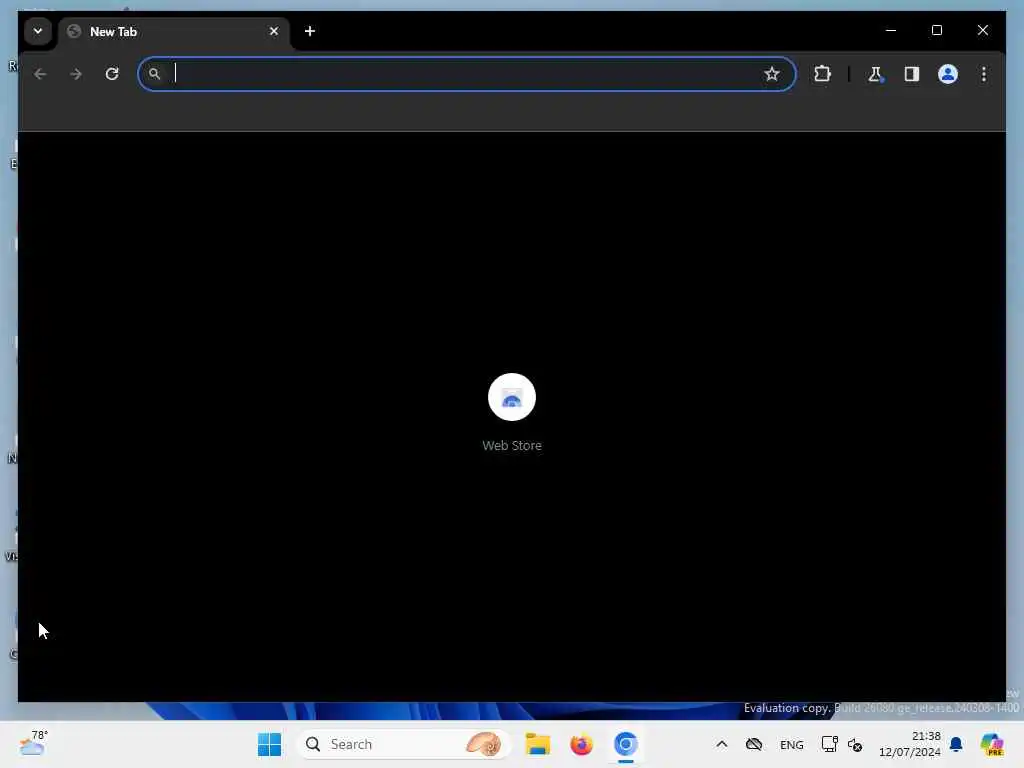Select the Chrome taskbar icon
The height and width of the screenshot is (768, 1024).
[x=626, y=744]
